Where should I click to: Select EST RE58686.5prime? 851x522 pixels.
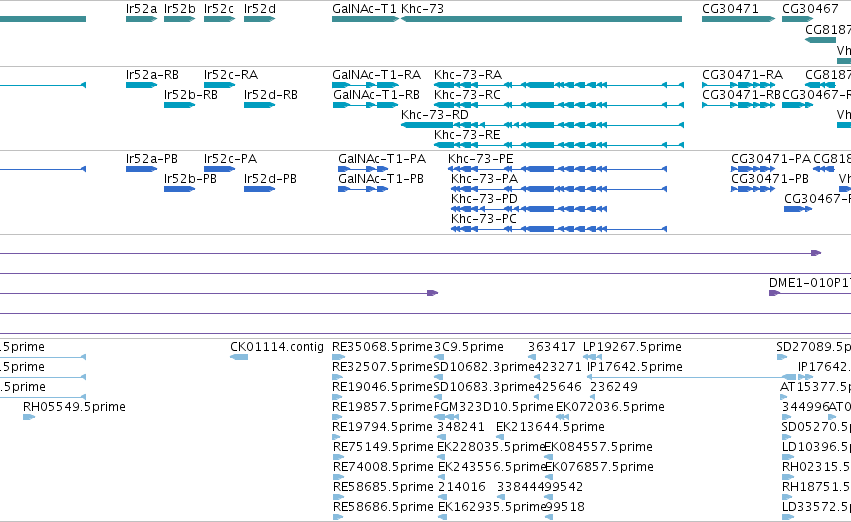click(x=338, y=517)
